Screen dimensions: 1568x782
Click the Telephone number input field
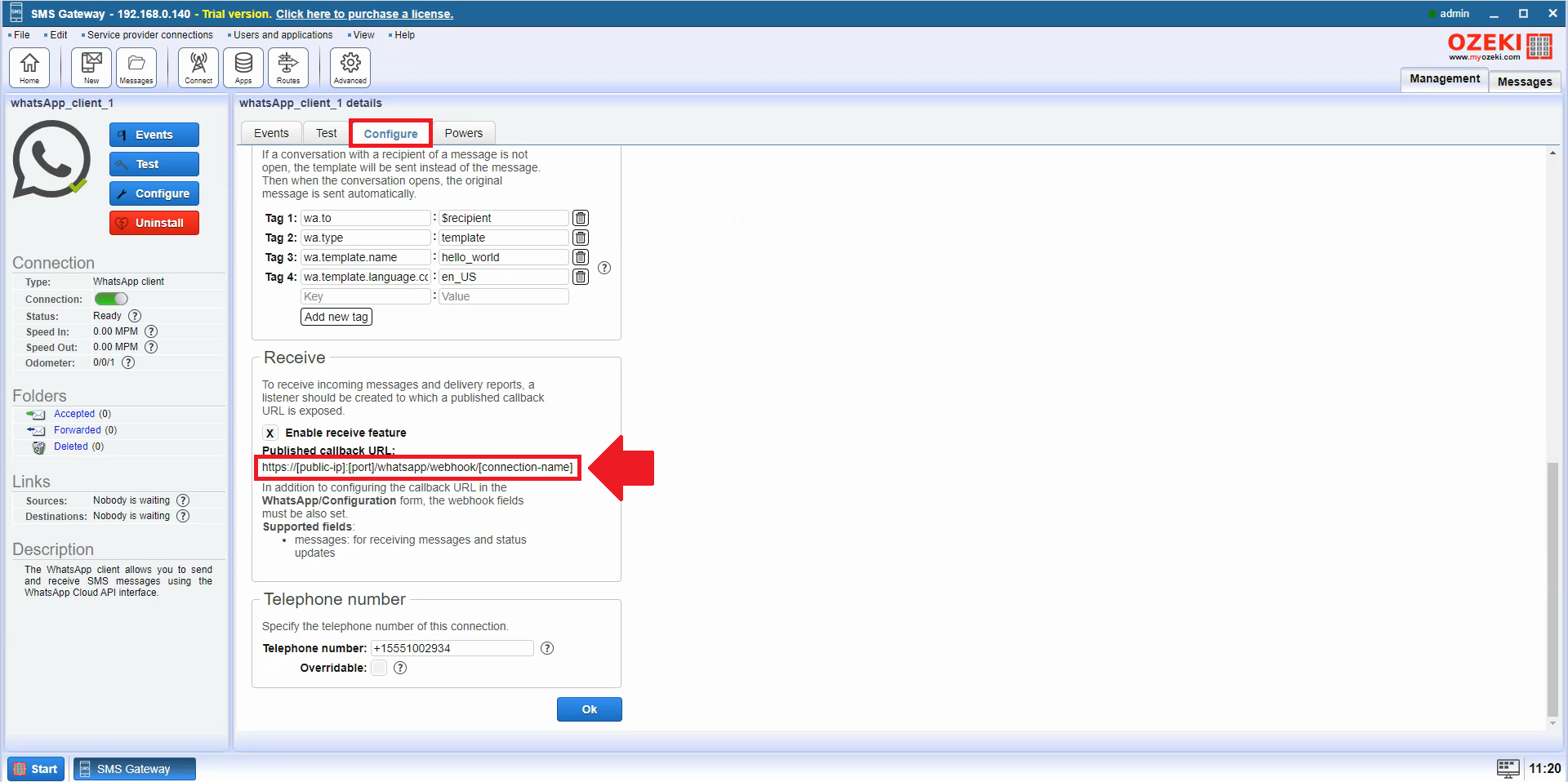click(x=452, y=648)
